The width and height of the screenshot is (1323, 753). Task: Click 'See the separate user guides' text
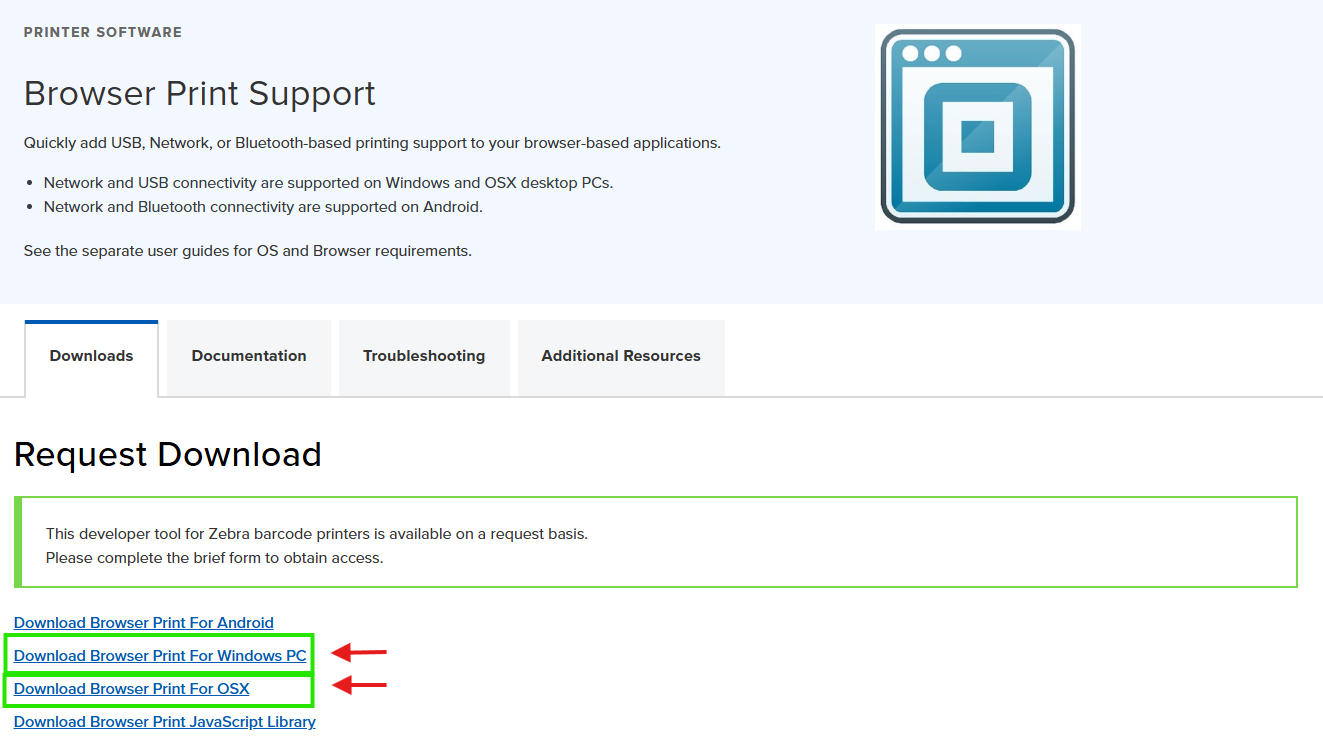248,251
